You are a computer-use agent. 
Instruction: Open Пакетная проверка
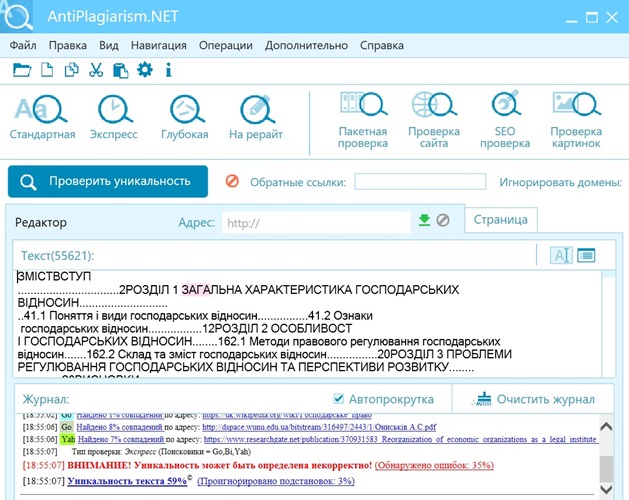pyautogui.click(x=363, y=120)
